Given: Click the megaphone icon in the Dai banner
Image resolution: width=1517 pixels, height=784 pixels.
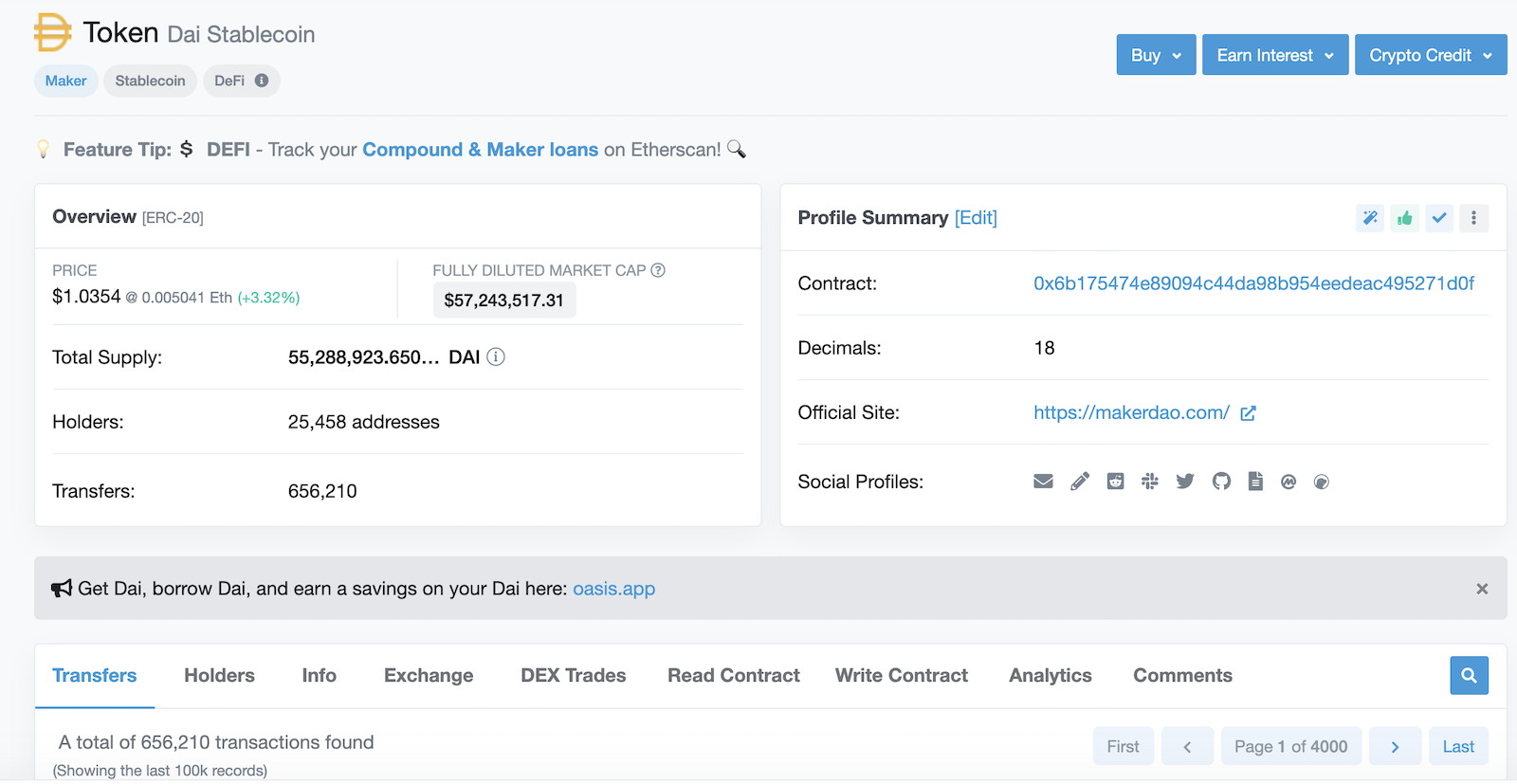Looking at the screenshot, I should tap(62, 589).
